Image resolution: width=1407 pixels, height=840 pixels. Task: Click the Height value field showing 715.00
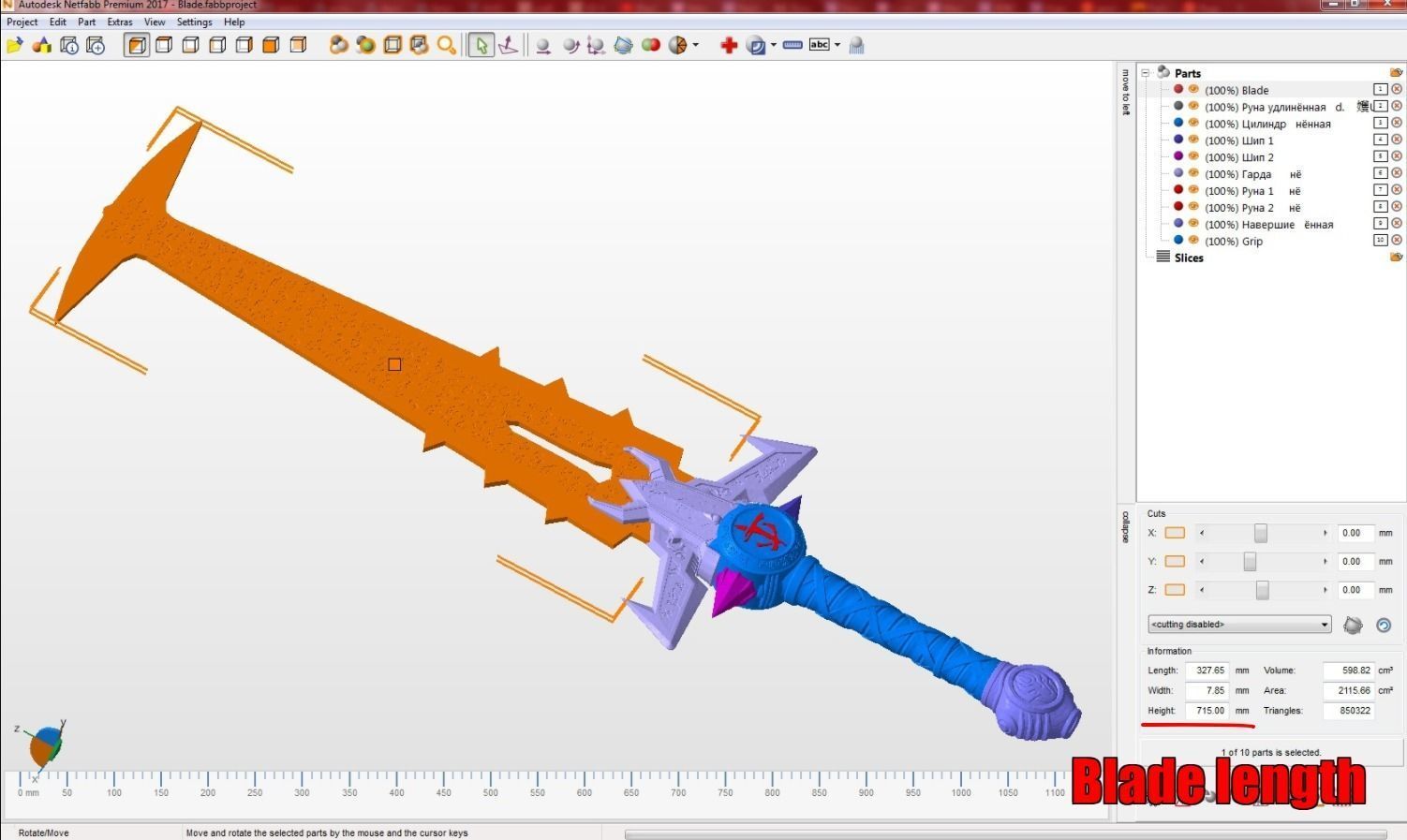point(1207,711)
